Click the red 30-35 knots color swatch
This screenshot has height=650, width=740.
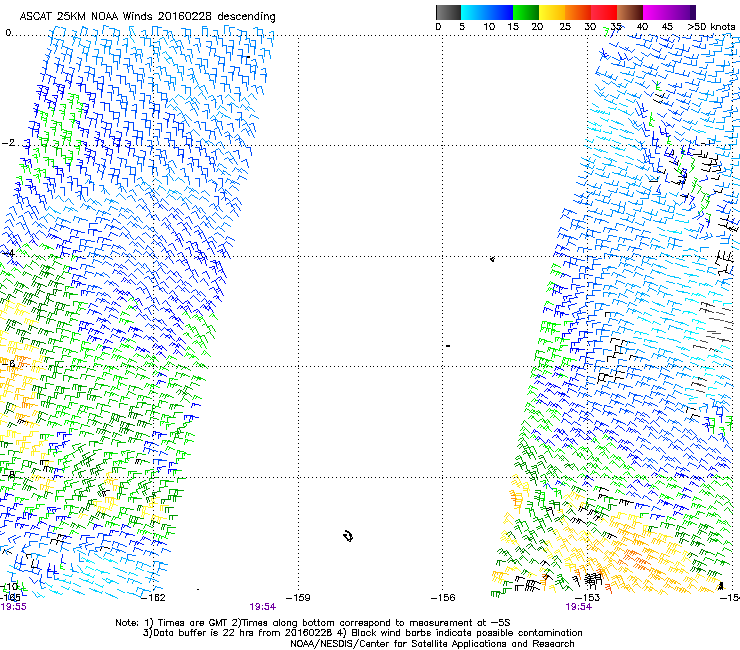click(604, 12)
